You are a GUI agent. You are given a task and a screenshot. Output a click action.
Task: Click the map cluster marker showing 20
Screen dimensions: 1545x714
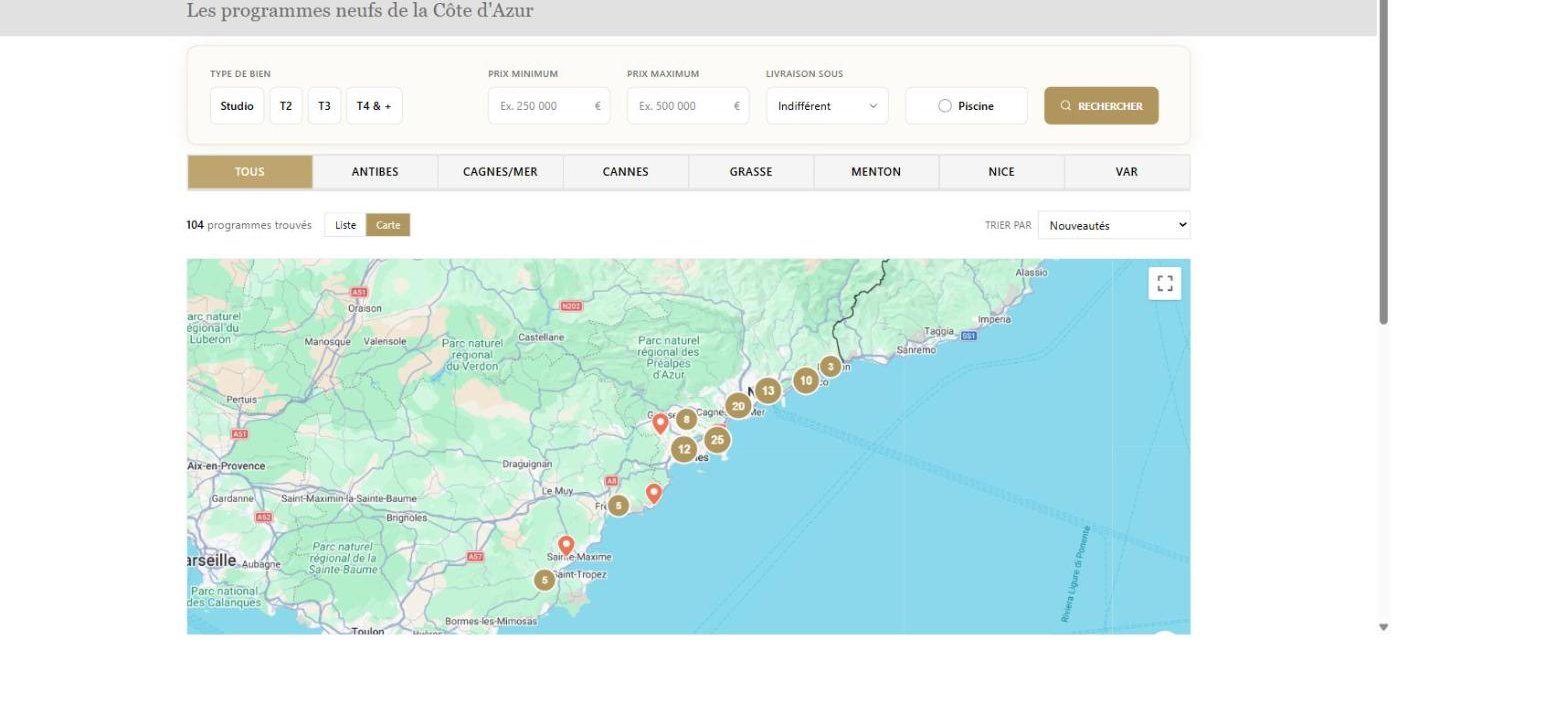pos(738,406)
